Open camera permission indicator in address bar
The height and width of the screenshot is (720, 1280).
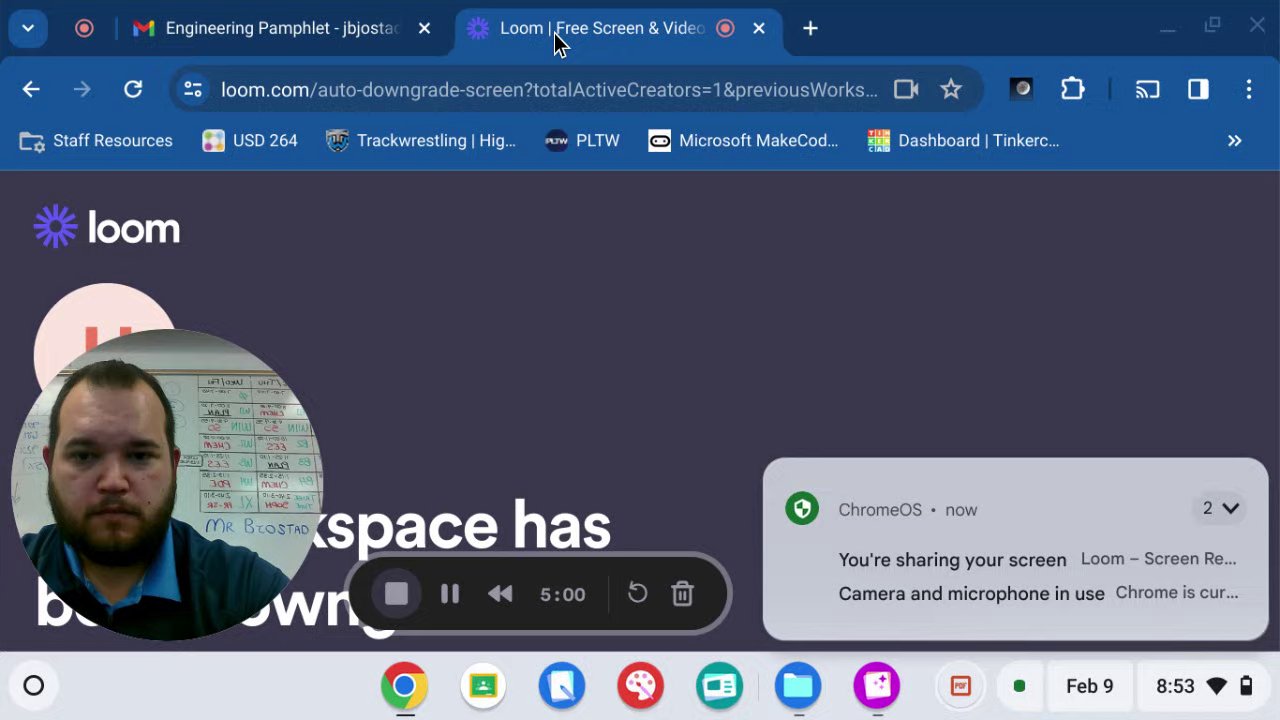[906, 90]
